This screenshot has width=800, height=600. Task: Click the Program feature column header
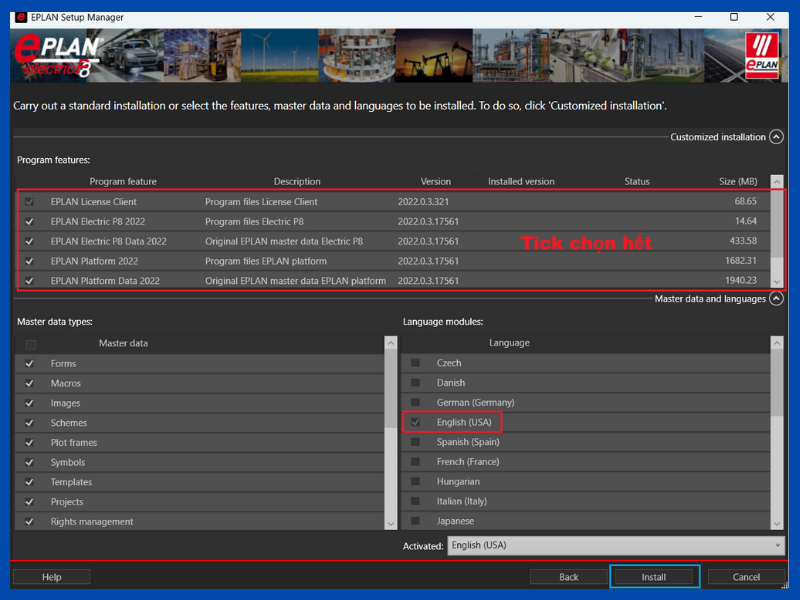(123, 182)
